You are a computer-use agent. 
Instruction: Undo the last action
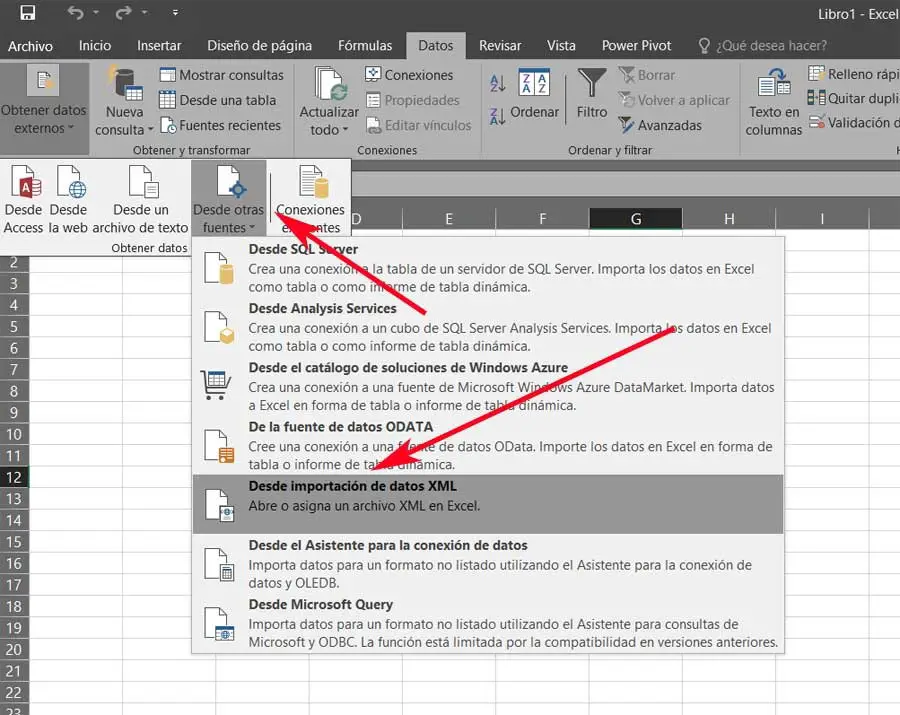(75, 13)
